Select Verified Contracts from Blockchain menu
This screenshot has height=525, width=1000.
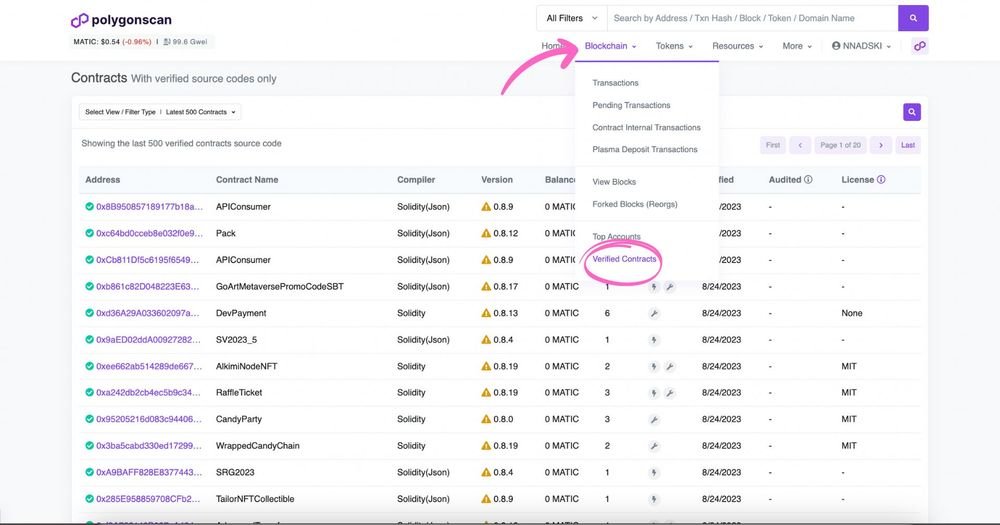[x=624, y=259]
